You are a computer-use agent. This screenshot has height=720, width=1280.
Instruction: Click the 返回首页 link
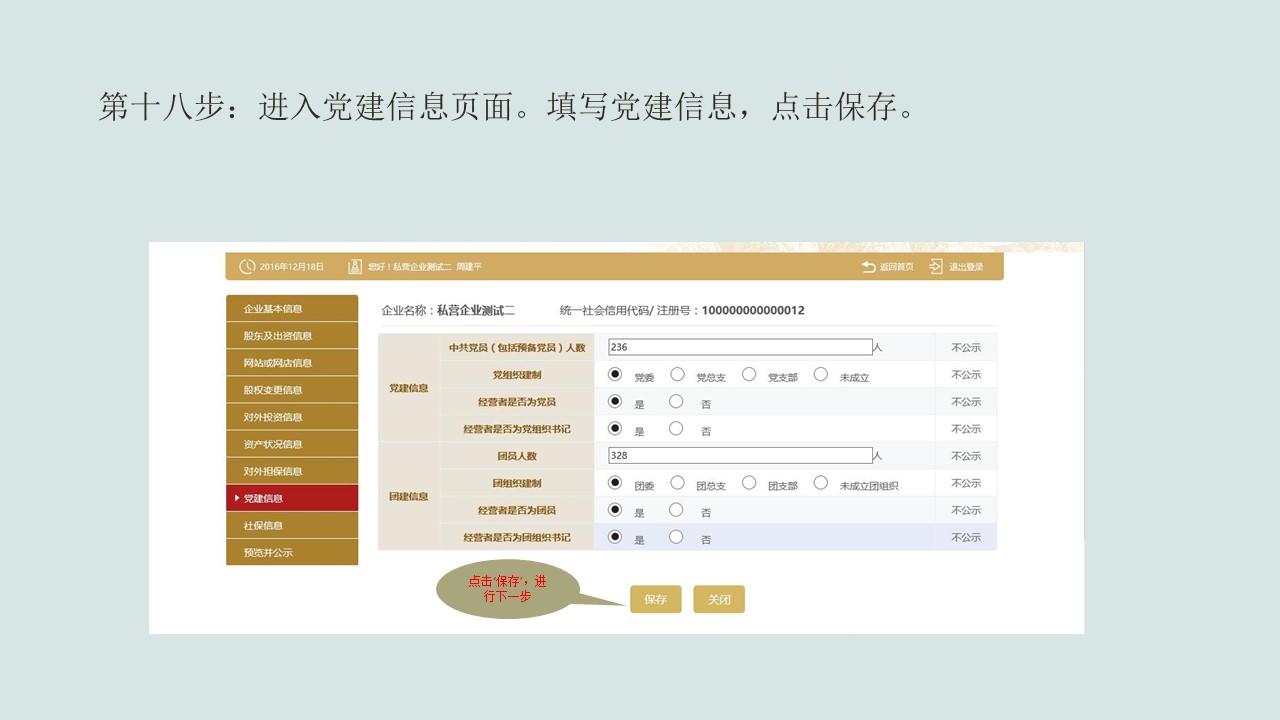(893, 267)
